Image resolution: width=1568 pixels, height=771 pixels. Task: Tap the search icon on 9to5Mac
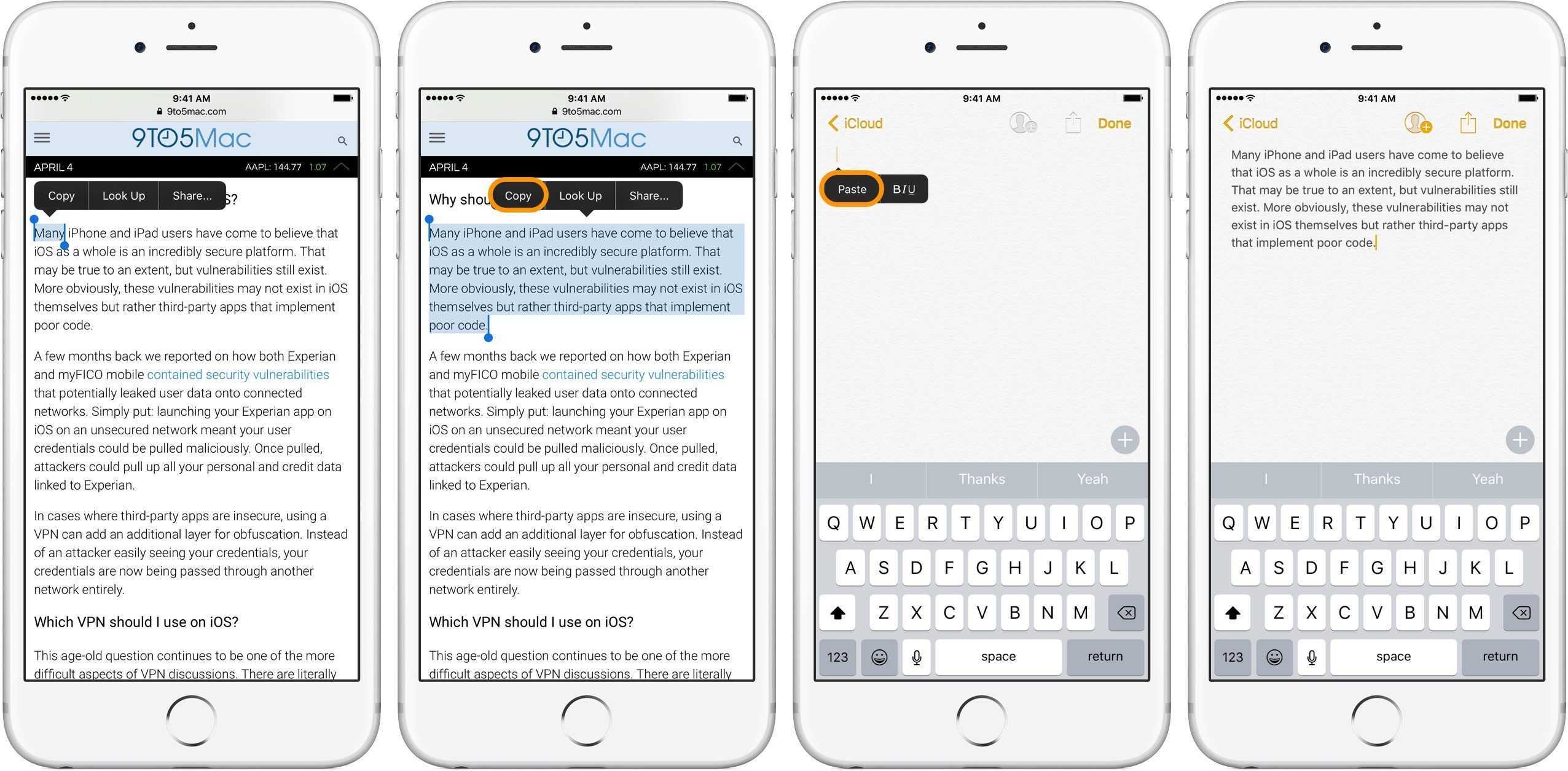341,141
